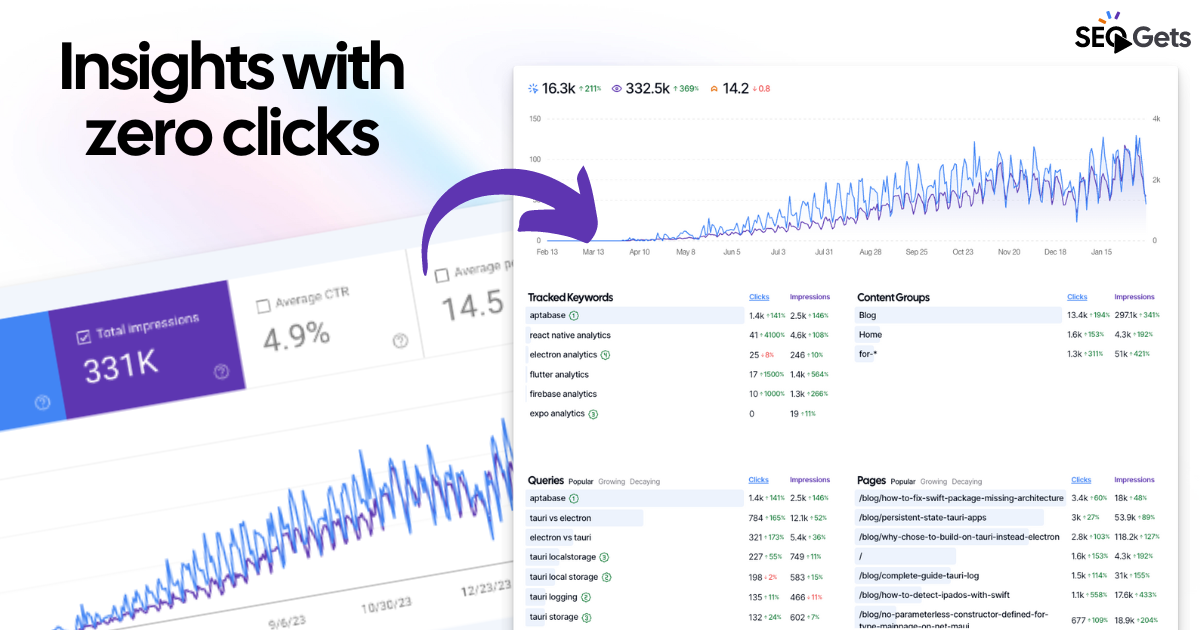Click the 16.3k total clicks value
Screen dimensions: 1200x630
(558, 89)
